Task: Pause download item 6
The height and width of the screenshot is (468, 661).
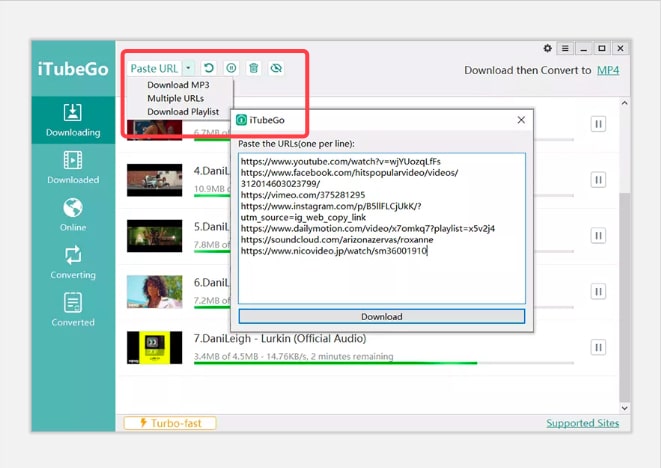Action: pyautogui.click(x=598, y=291)
